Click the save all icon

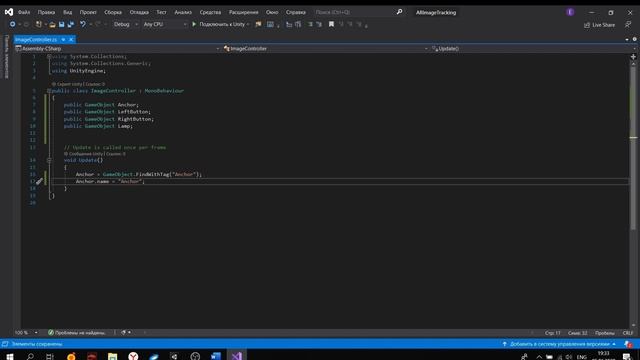[x=71, y=24]
